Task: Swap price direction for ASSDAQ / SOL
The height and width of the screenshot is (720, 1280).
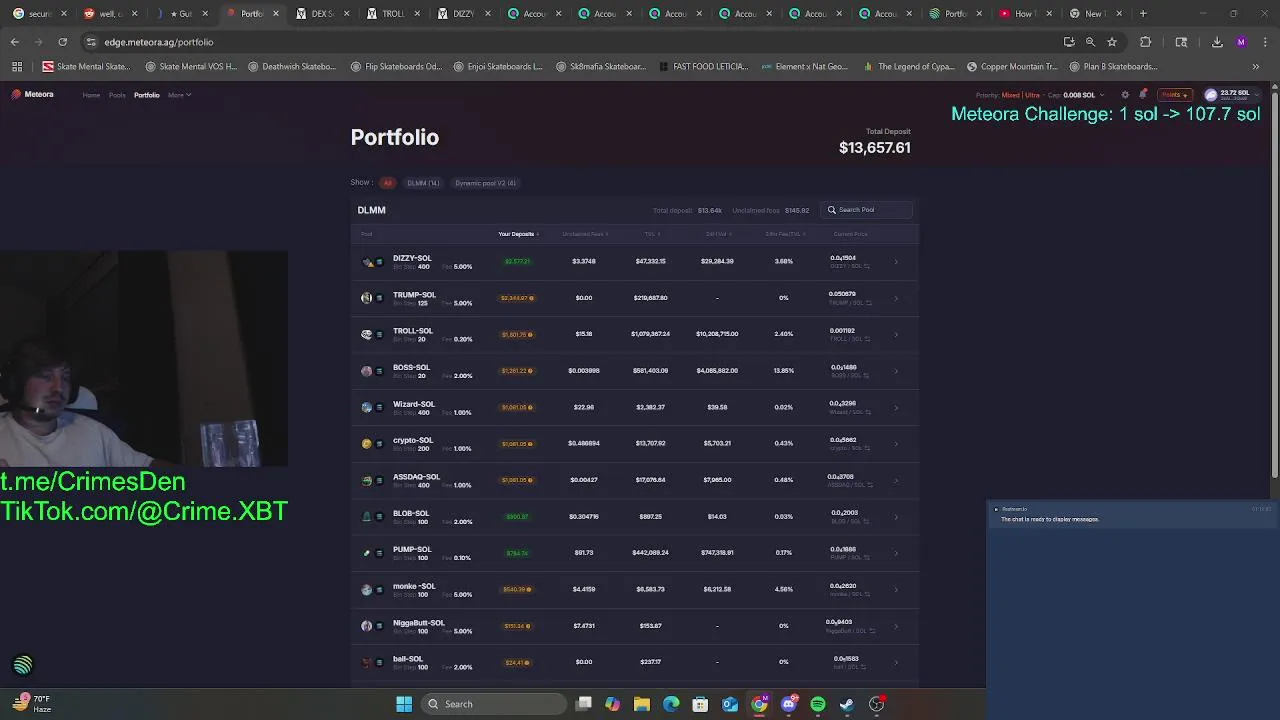Action: coord(870,485)
